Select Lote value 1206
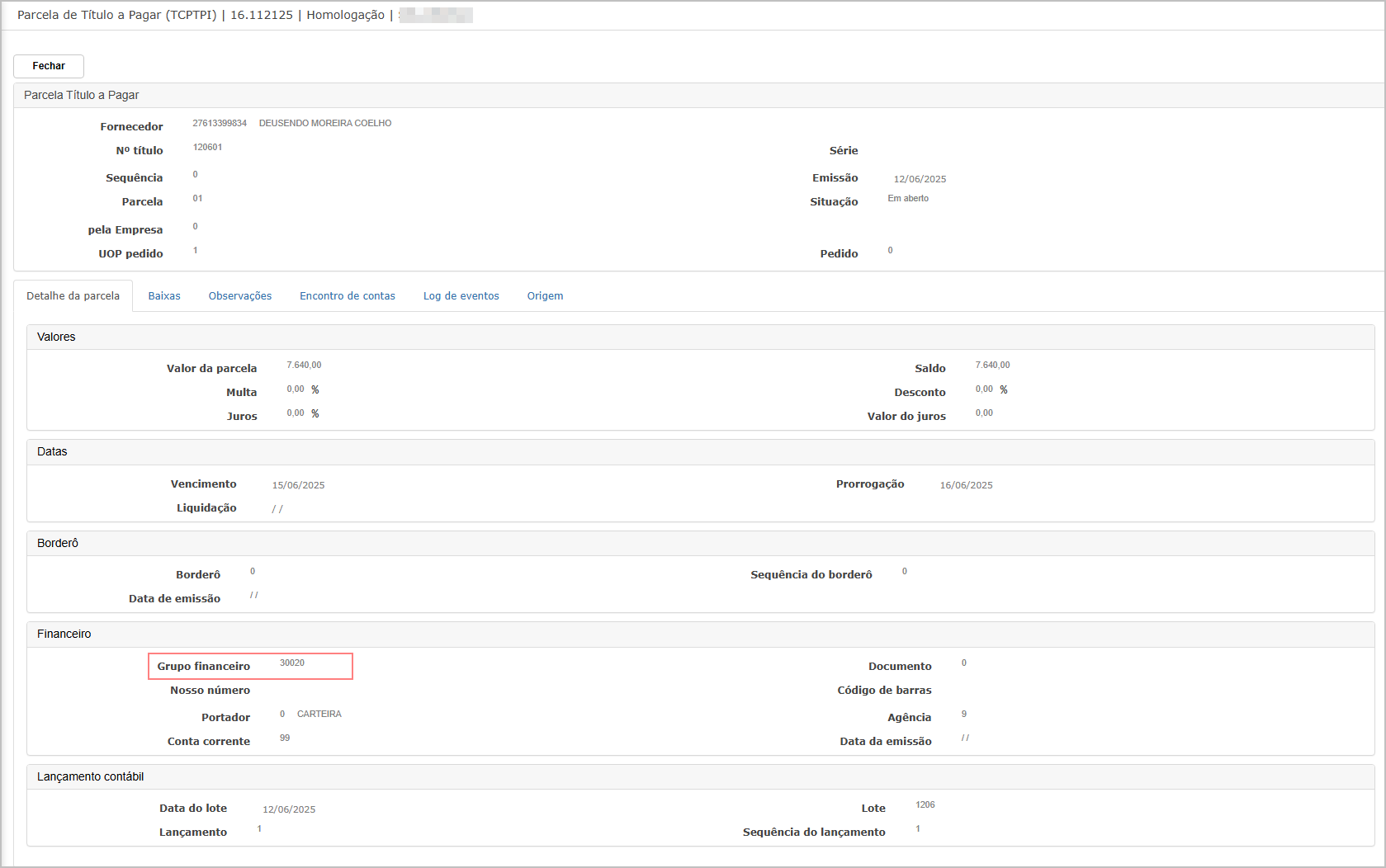The width and height of the screenshot is (1386, 868). [x=925, y=804]
